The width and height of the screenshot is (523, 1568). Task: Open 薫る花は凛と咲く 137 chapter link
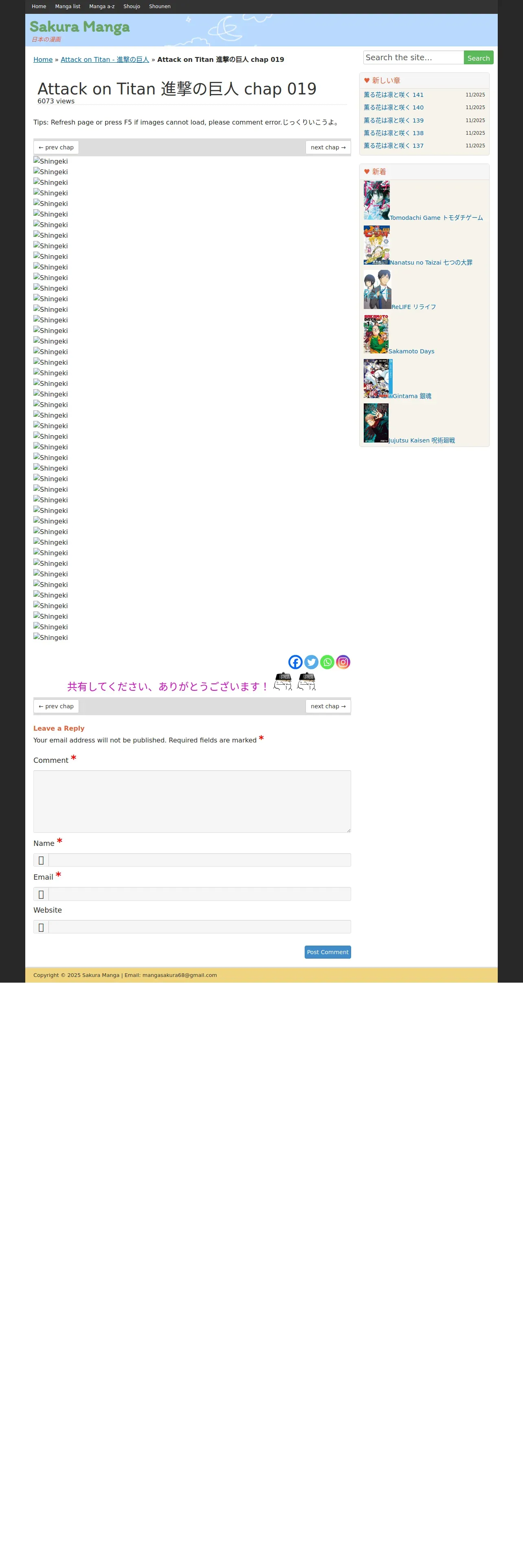point(393,146)
